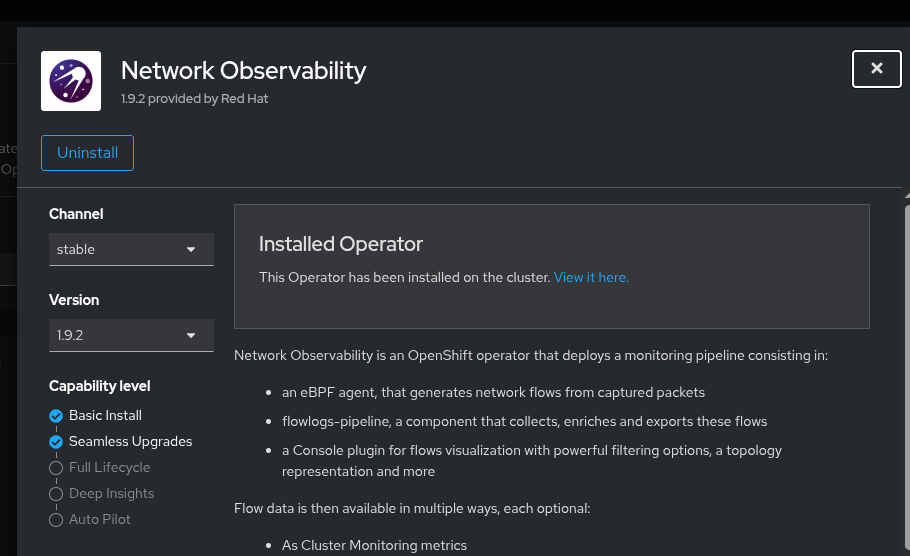Click the Channel field label
Screen dimensions: 910x556
pyautogui.click(x=76, y=214)
